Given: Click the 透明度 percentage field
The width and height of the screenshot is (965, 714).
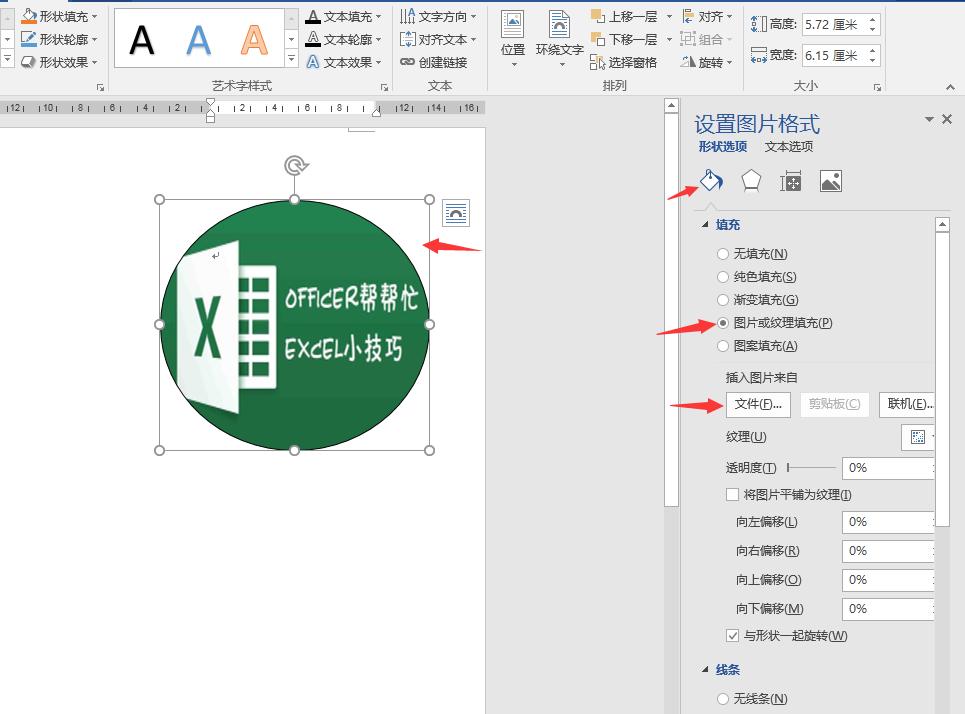Looking at the screenshot, I should (887, 468).
